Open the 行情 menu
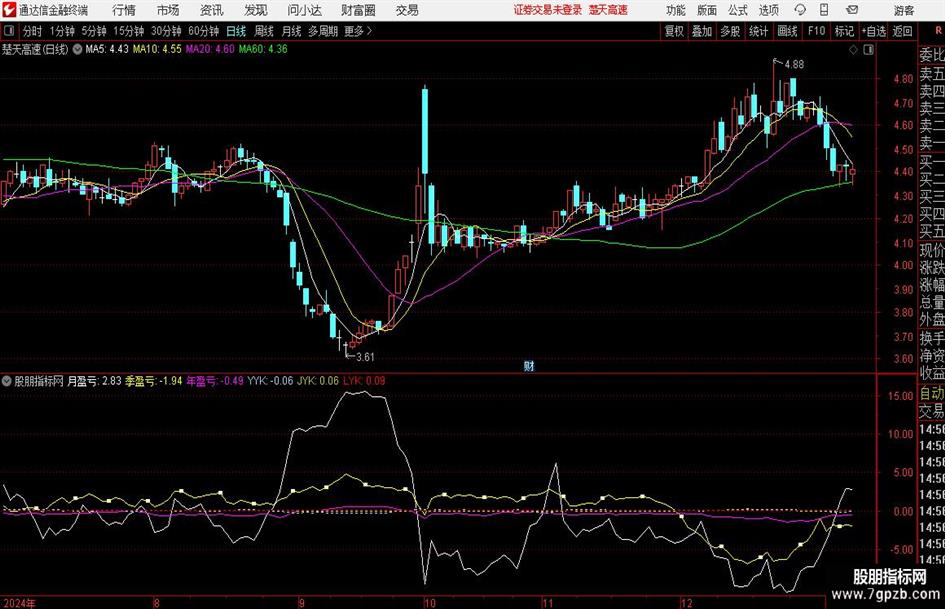Image resolution: width=945 pixels, height=609 pixels. 124,10
